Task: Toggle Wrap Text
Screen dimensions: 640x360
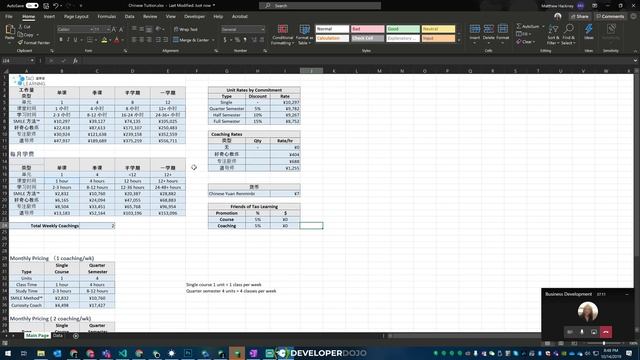Action: pos(186,29)
